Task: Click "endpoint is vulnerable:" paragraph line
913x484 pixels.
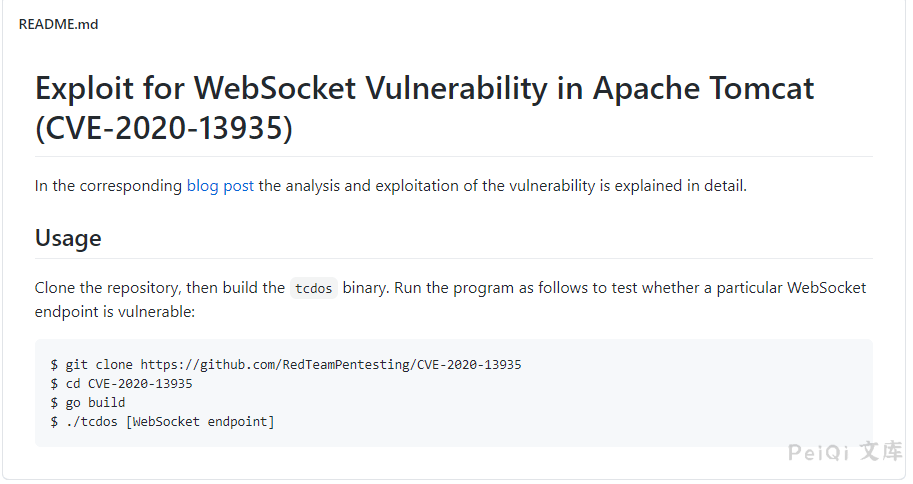Action: pos(114,312)
